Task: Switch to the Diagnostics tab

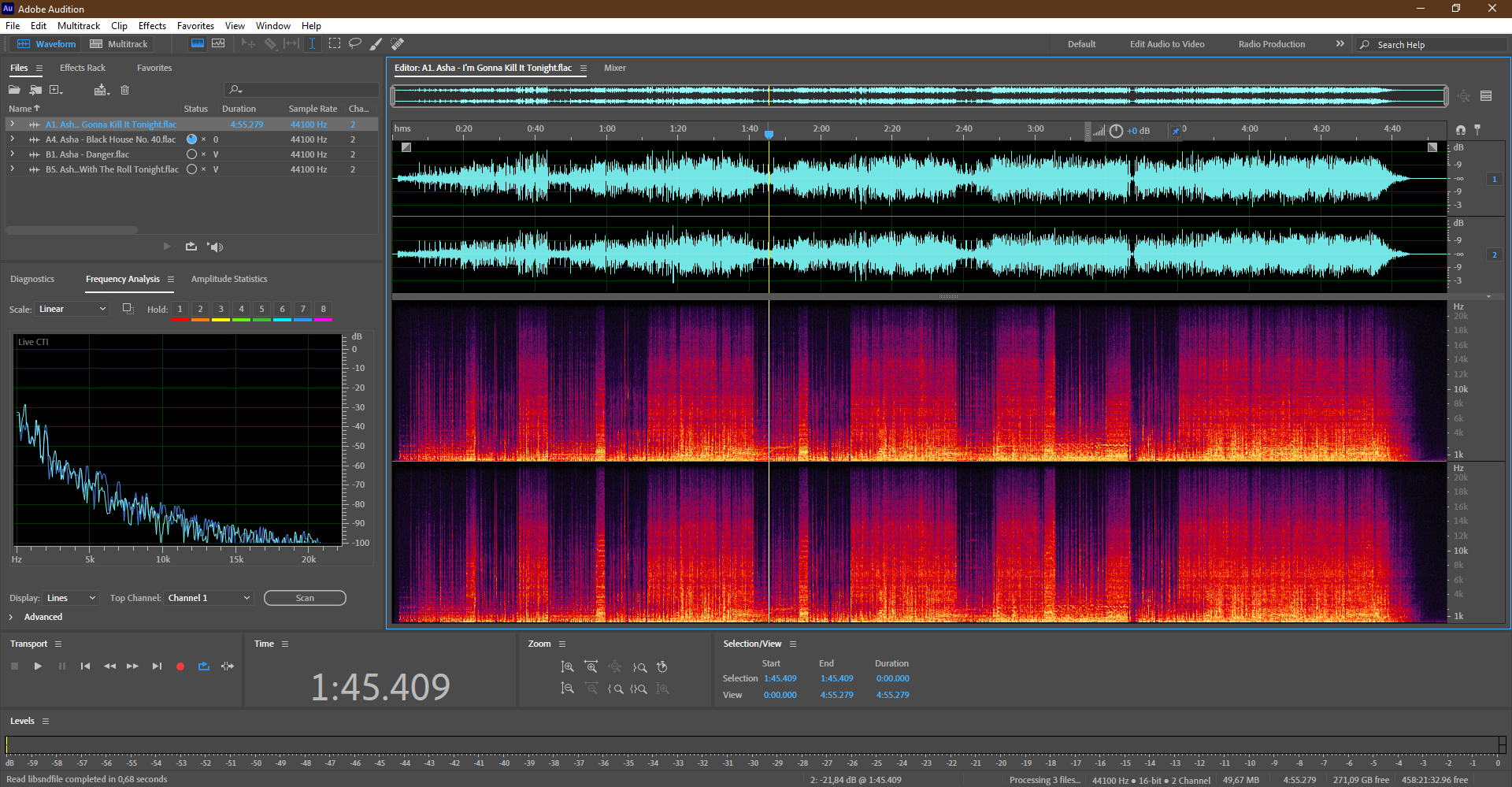Action: tap(32, 279)
